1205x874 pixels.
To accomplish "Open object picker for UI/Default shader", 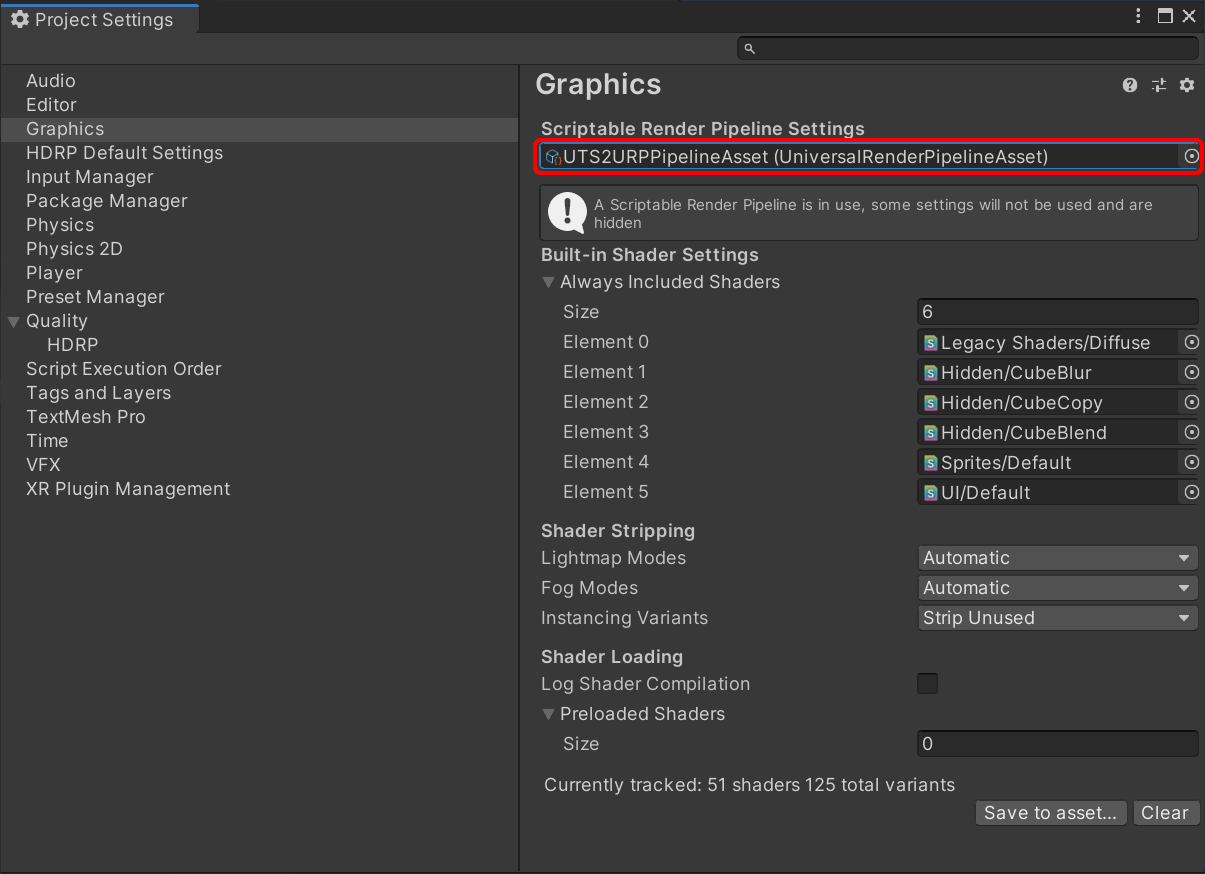I will (1191, 493).
